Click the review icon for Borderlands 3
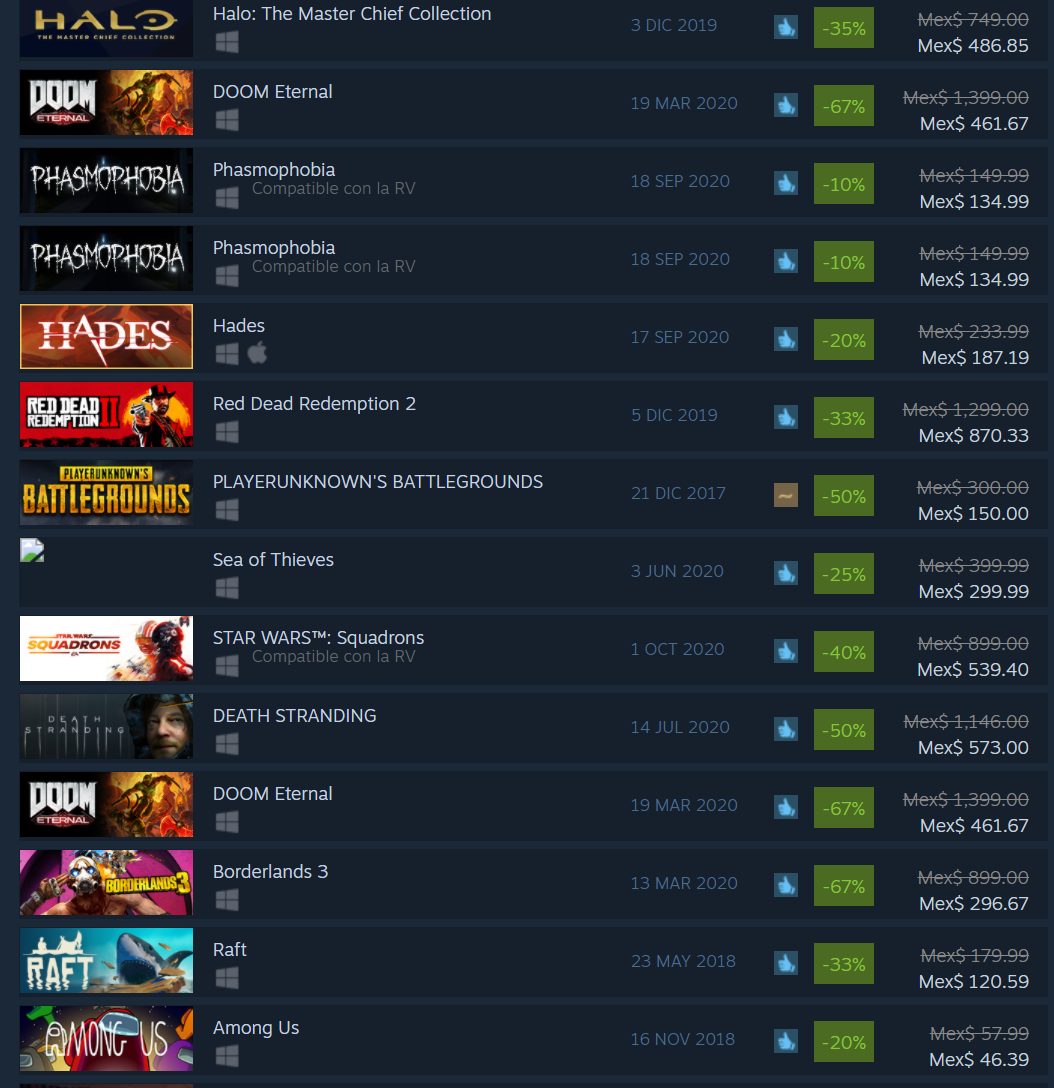The width and height of the screenshot is (1054, 1088). click(x=785, y=885)
